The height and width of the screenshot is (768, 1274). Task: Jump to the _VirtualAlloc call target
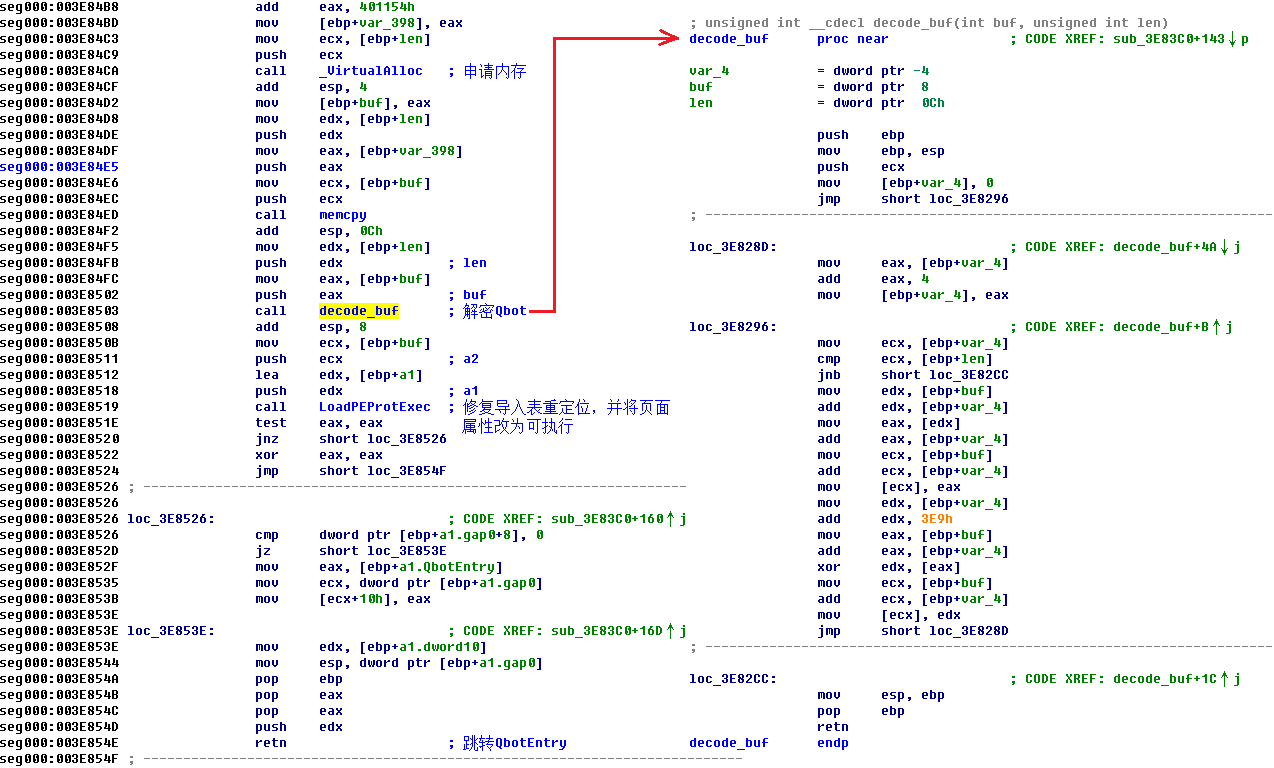click(370, 71)
